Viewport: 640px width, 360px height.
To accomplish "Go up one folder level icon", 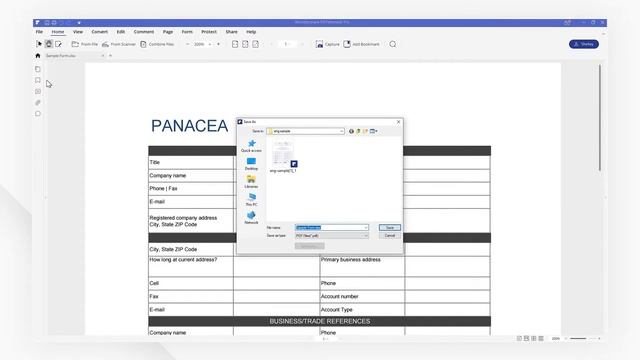I will (358, 131).
